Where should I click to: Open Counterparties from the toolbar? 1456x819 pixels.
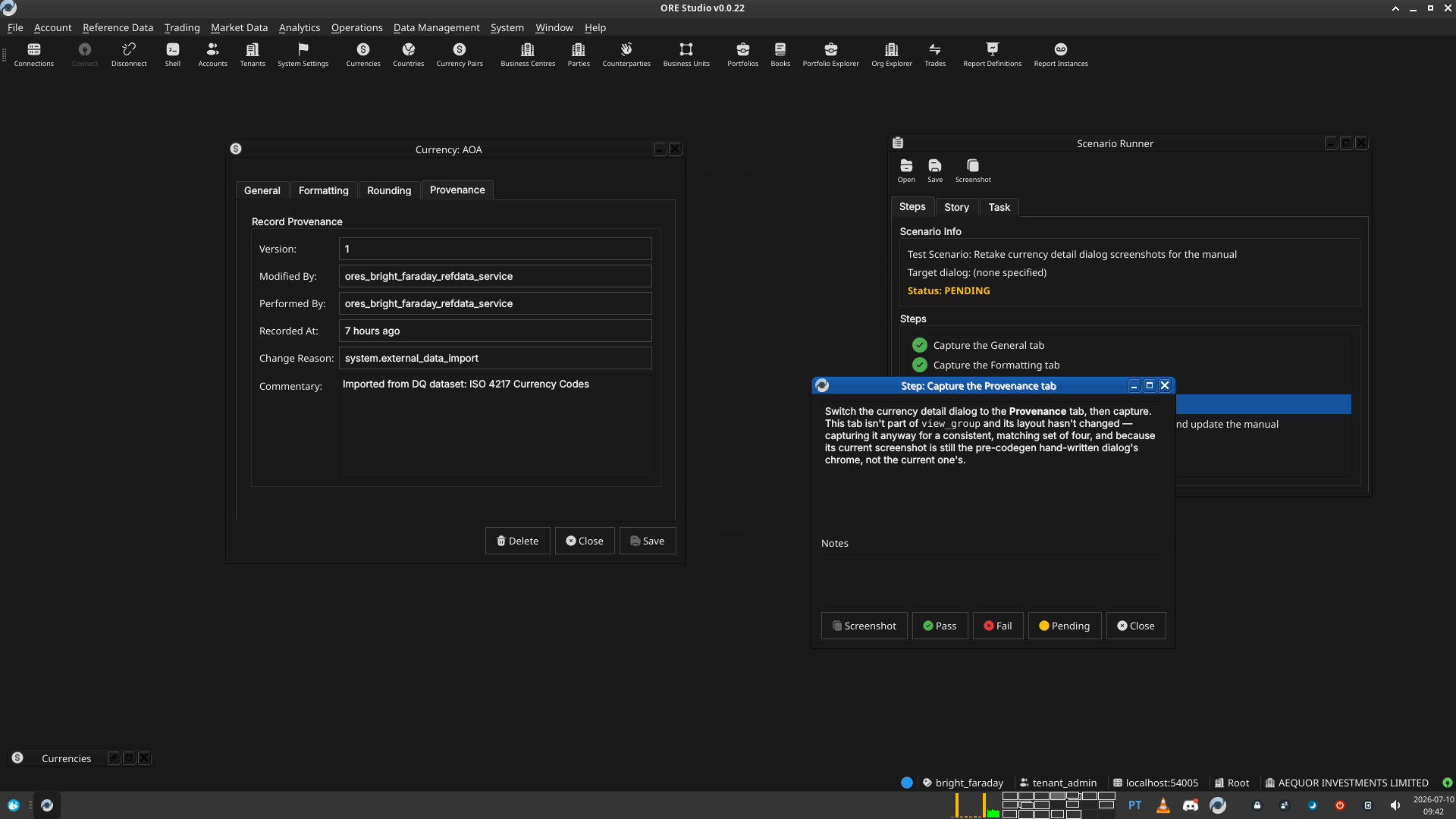(x=626, y=54)
